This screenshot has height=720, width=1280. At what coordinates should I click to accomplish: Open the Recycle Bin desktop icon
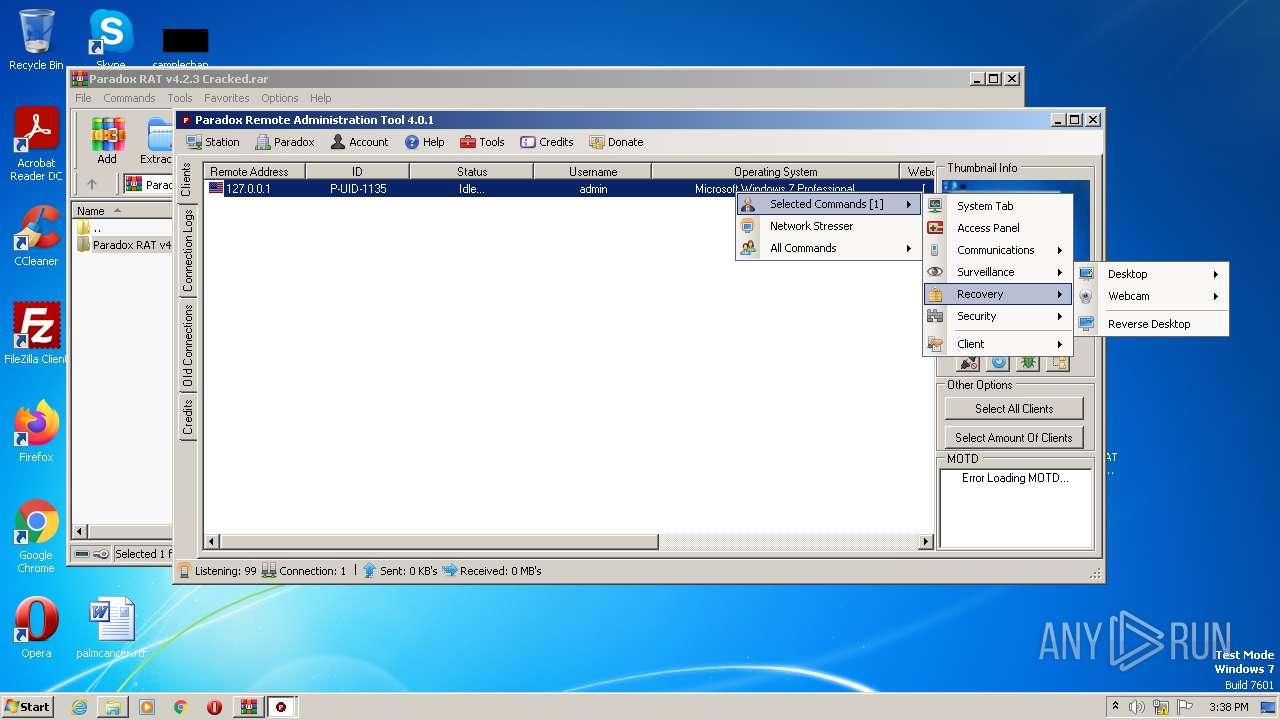click(x=36, y=40)
